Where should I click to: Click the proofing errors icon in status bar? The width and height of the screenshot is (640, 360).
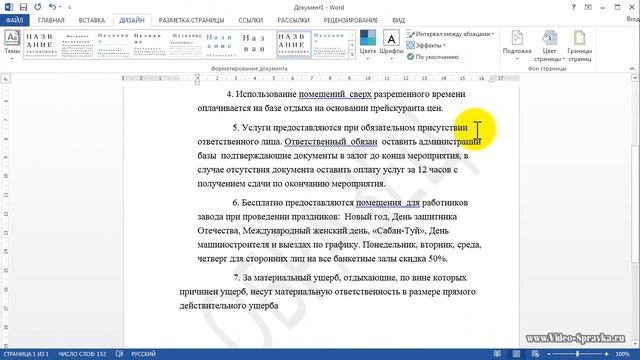point(119,354)
